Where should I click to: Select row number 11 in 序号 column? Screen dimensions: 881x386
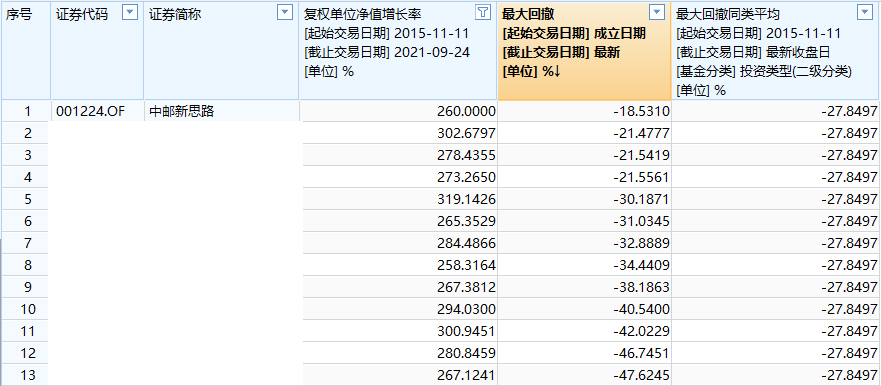click(x=27, y=331)
